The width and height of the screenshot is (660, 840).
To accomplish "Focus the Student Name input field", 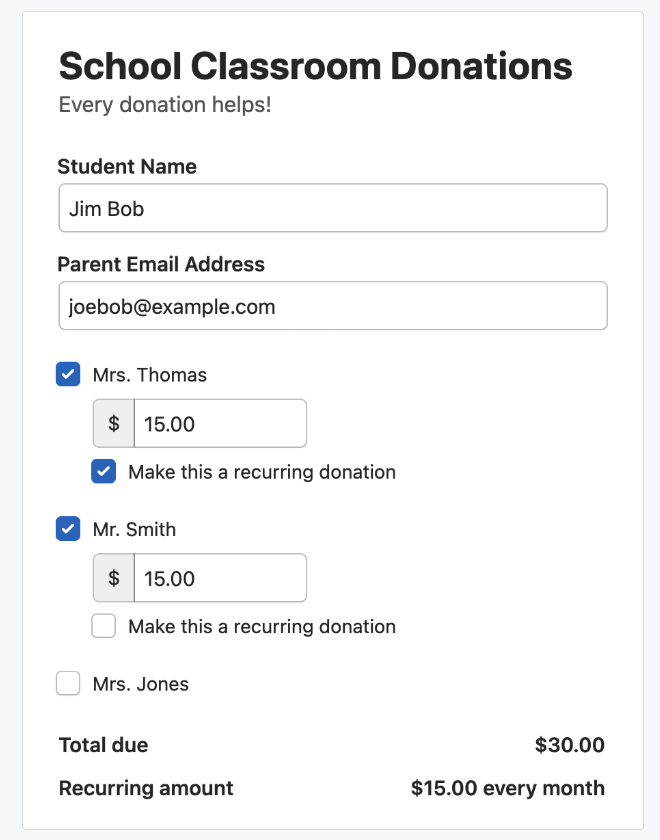I will [333, 208].
